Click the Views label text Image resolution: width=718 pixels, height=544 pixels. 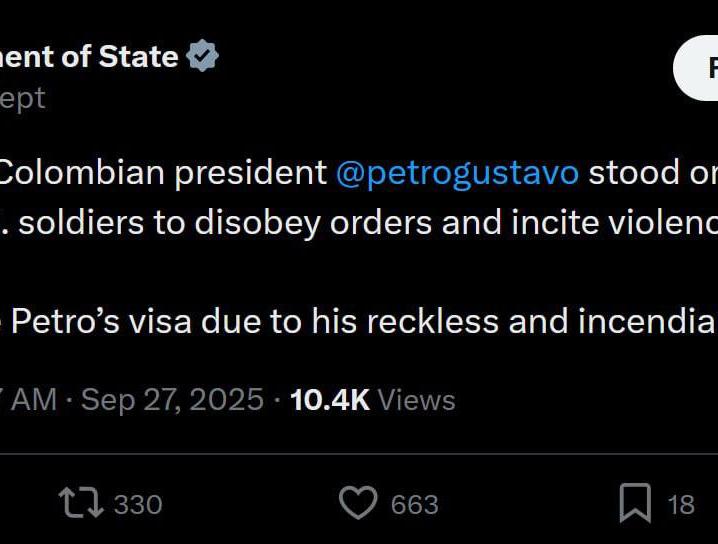point(417,400)
